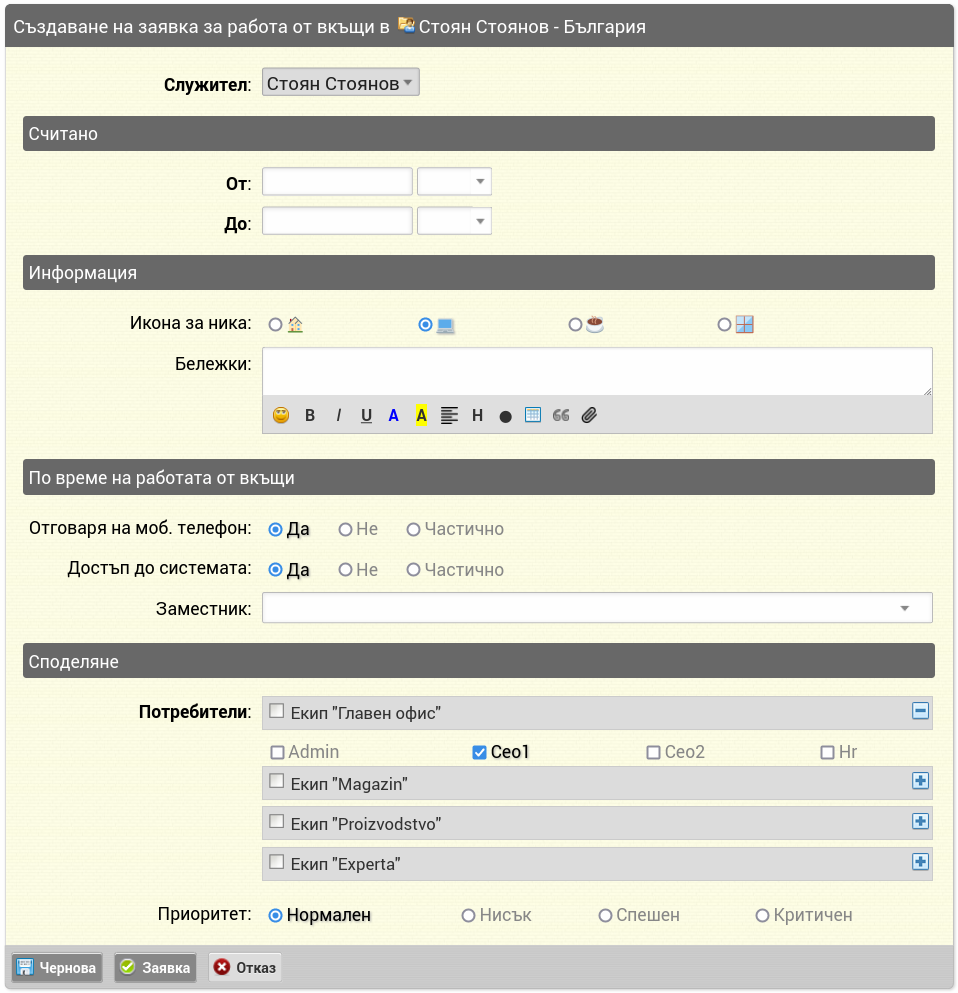Open text alignment options in notes toolbar
This screenshot has height=993, width=958.
click(x=449, y=415)
